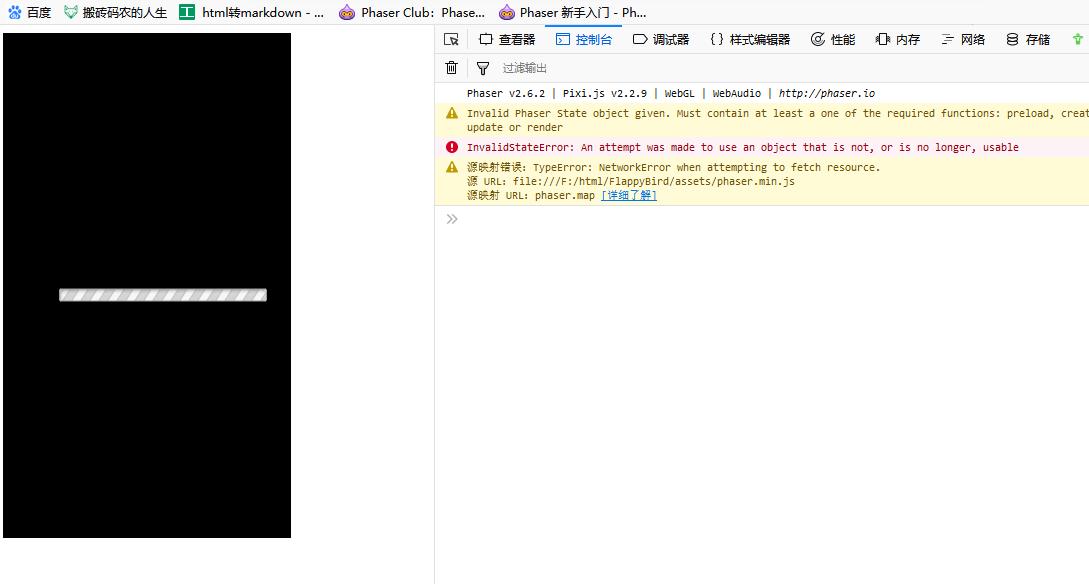Switch to the 网络 network tab
The width and height of the screenshot is (1089, 584).
click(x=963, y=40)
